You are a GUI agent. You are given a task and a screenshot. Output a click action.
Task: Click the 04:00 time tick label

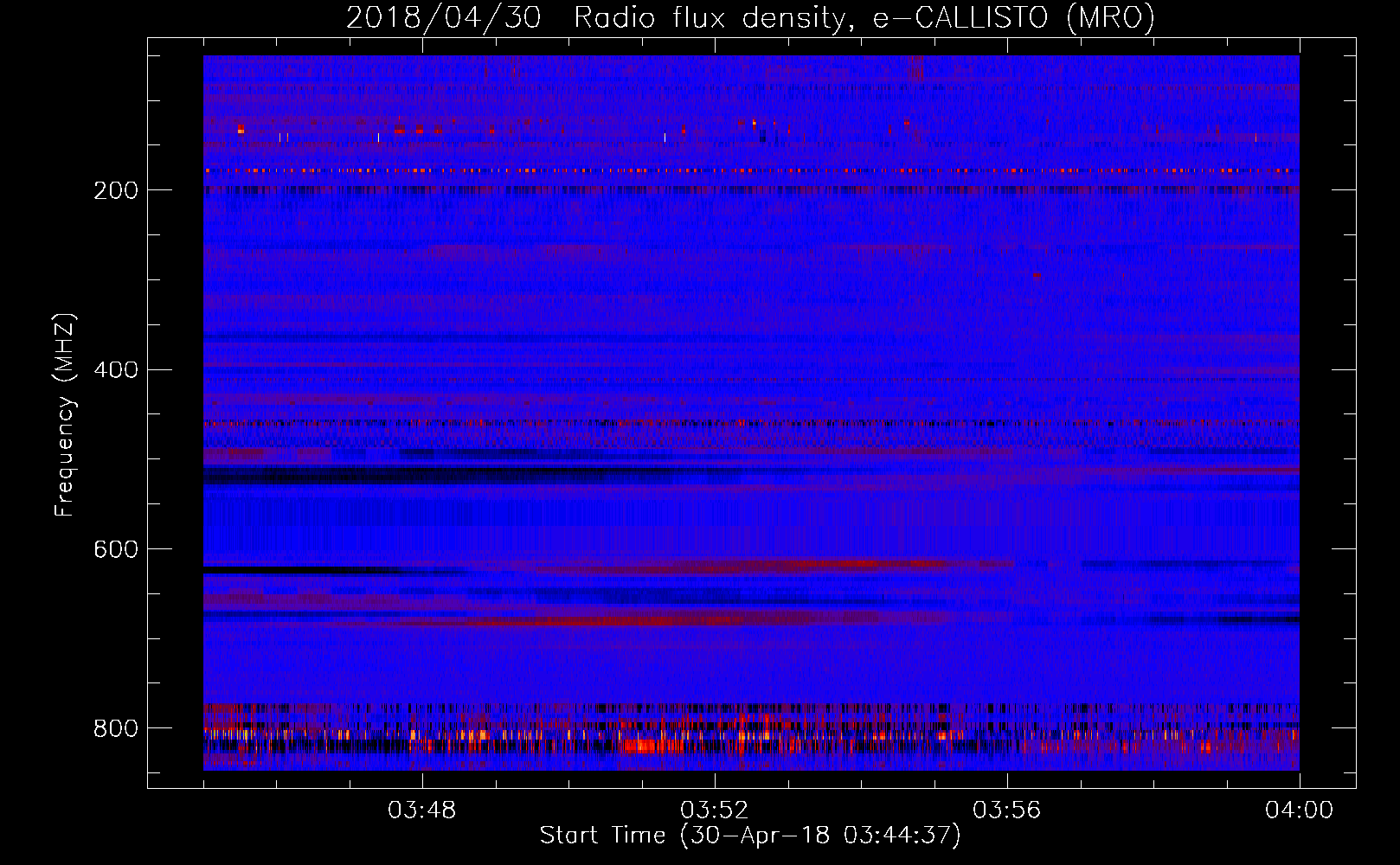[x=1299, y=811]
